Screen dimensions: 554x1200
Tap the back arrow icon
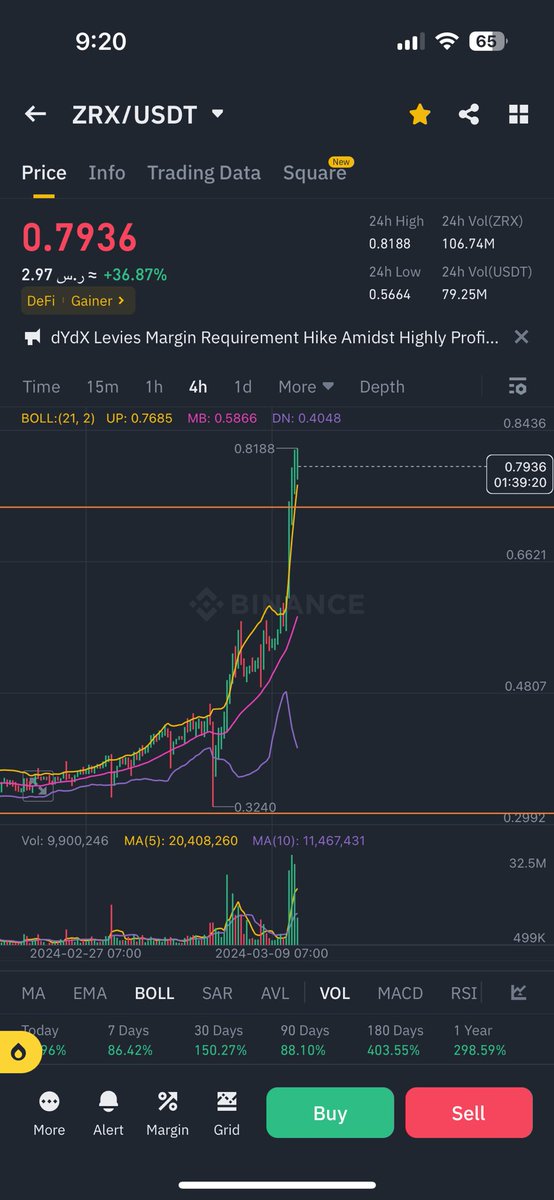[x=35, y=114]
